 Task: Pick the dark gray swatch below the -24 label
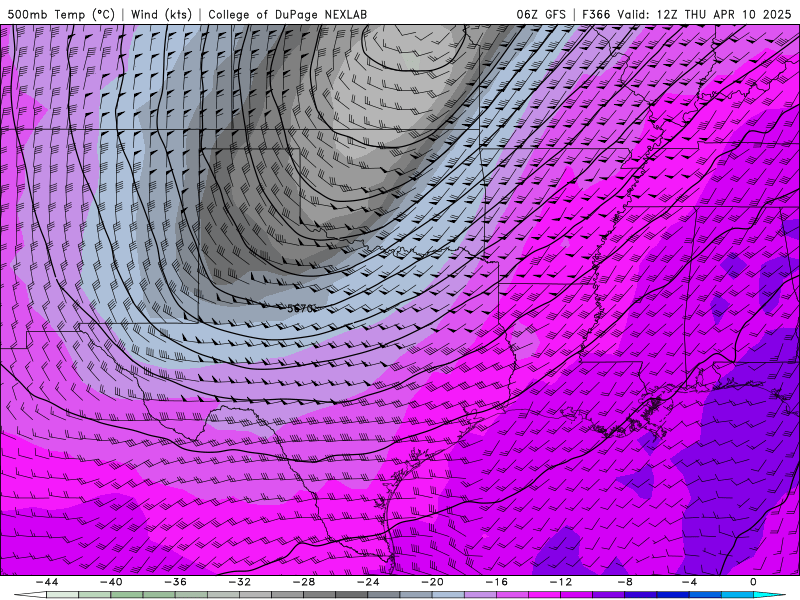click(352, 595)
